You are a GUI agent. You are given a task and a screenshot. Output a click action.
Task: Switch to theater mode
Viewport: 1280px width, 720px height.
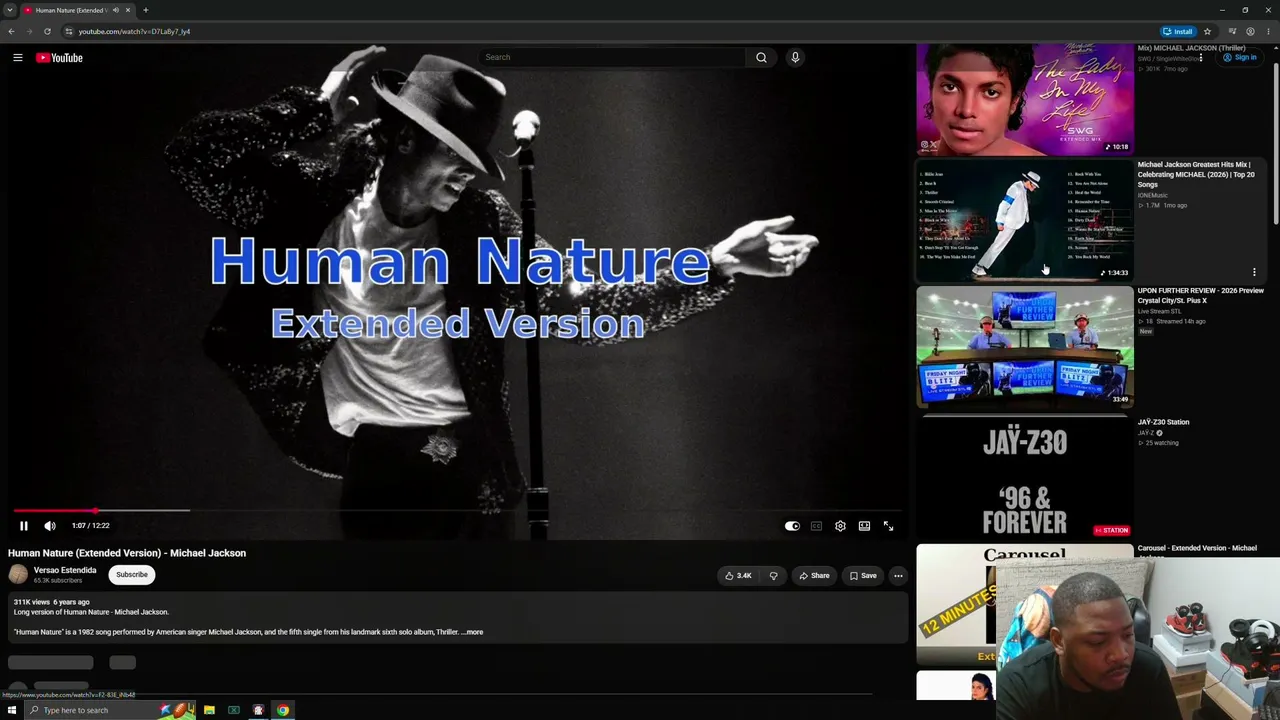pyautogui.click(x=864, y=526)
